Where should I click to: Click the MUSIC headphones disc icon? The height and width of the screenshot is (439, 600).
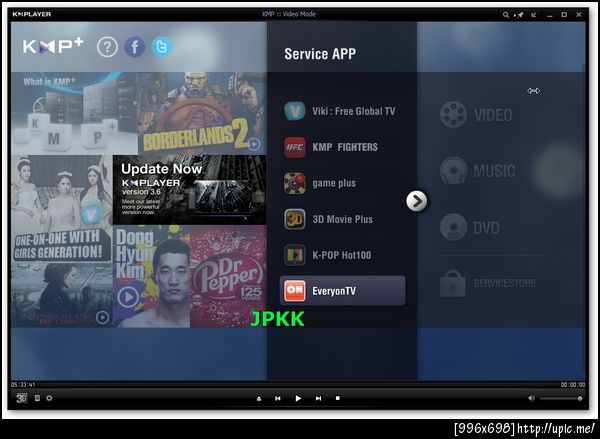click(x=453, y=171)
